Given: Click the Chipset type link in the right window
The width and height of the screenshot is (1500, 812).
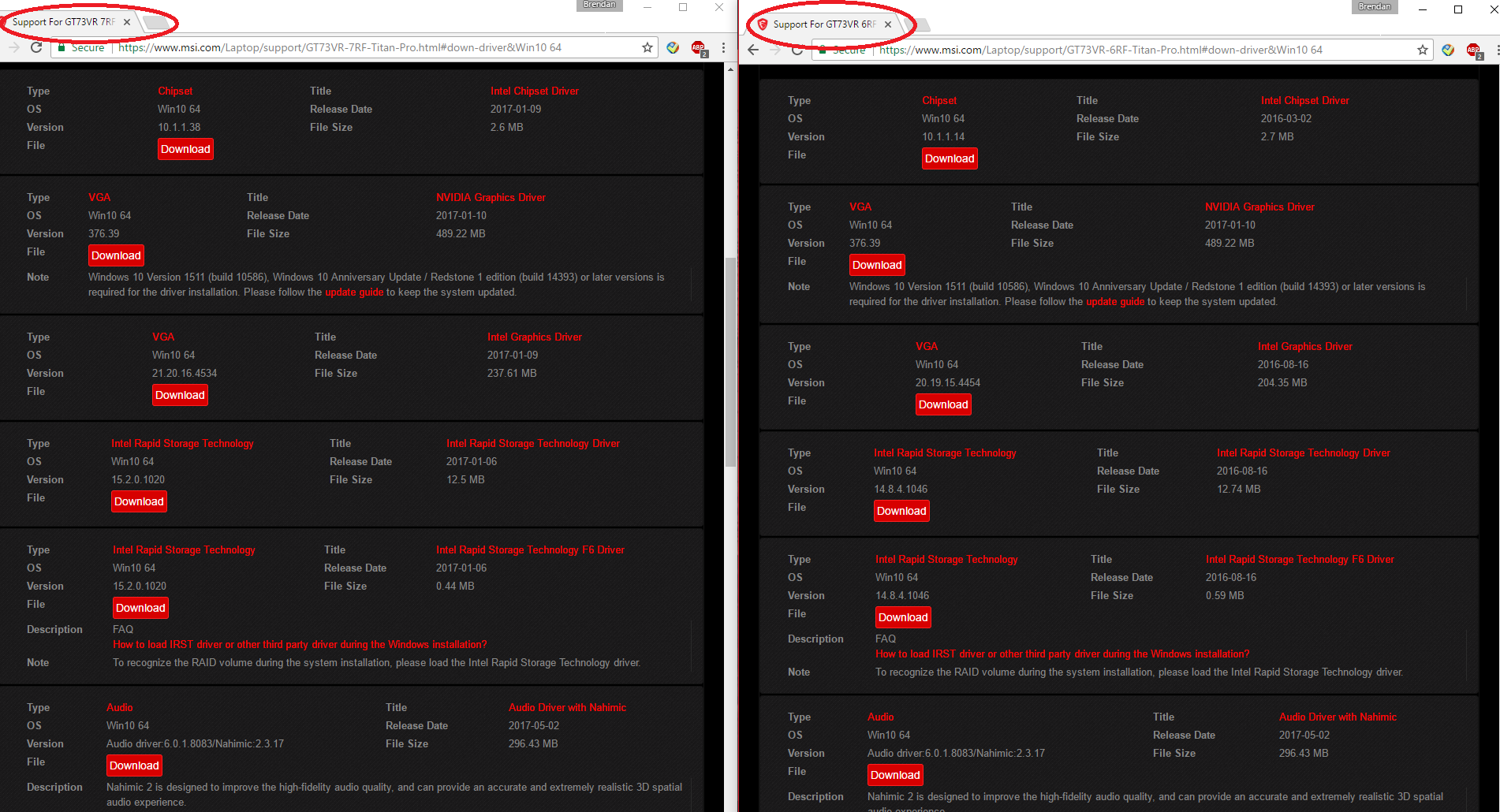Looking at the screenshot, I should (x=939, y=101).
